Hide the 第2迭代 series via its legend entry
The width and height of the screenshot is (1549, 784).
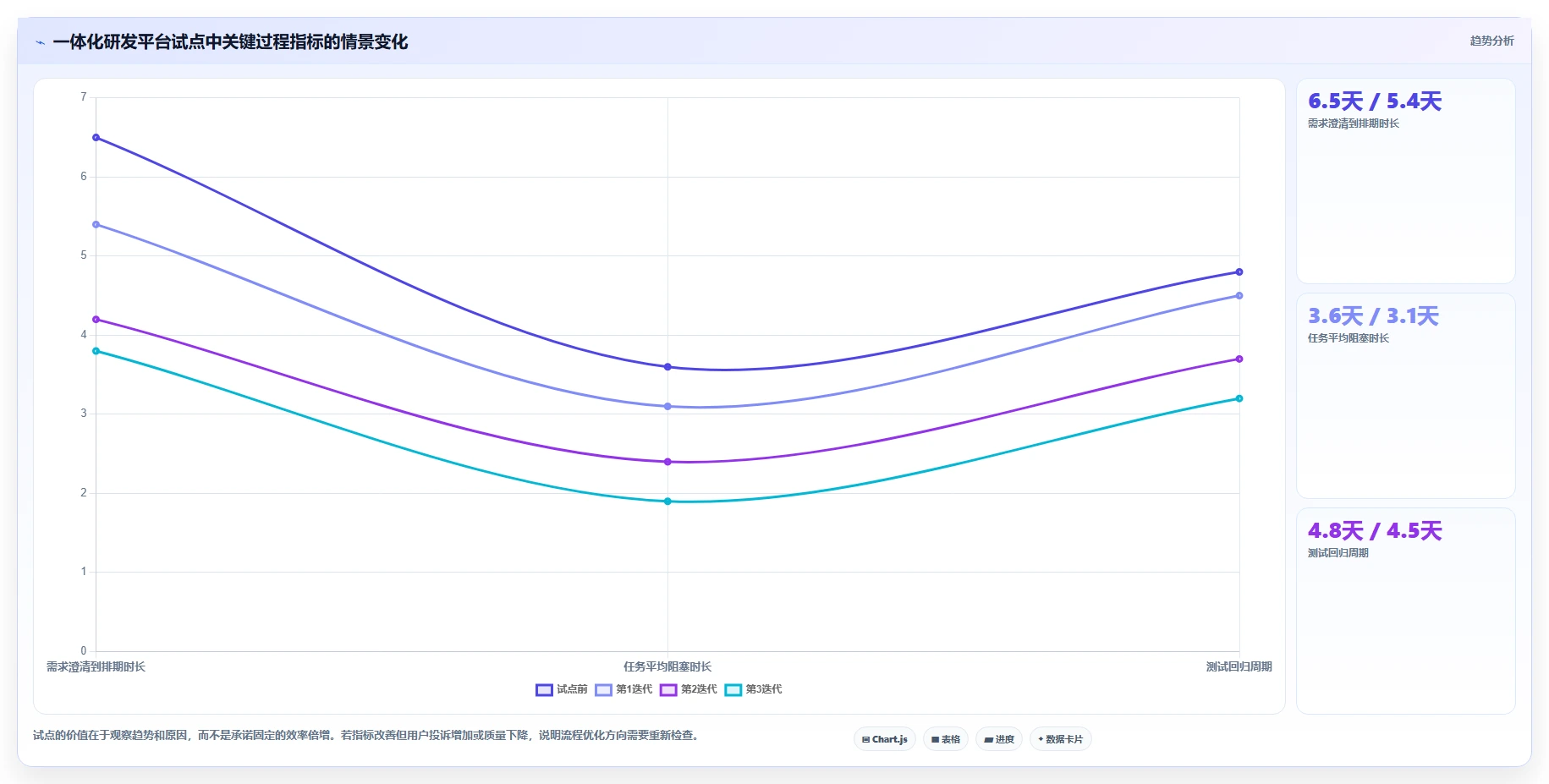click(689, 689)
